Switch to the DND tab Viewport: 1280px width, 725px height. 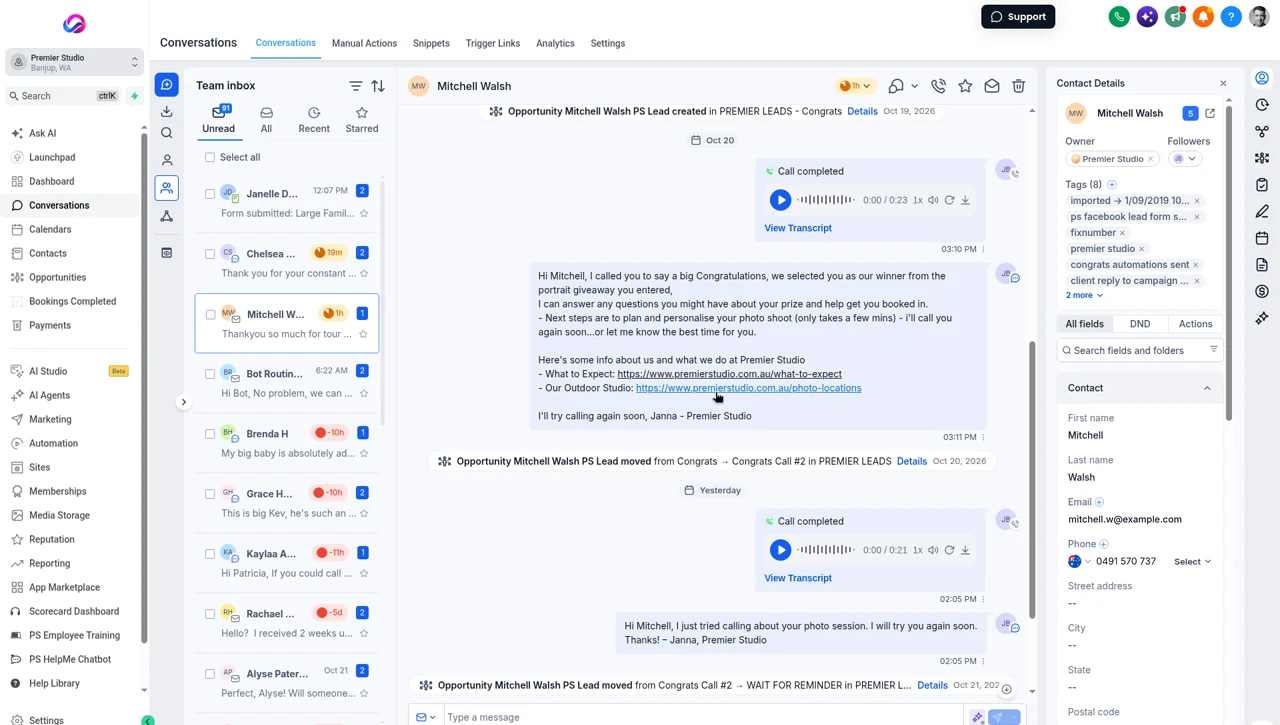pos(1140,324)
